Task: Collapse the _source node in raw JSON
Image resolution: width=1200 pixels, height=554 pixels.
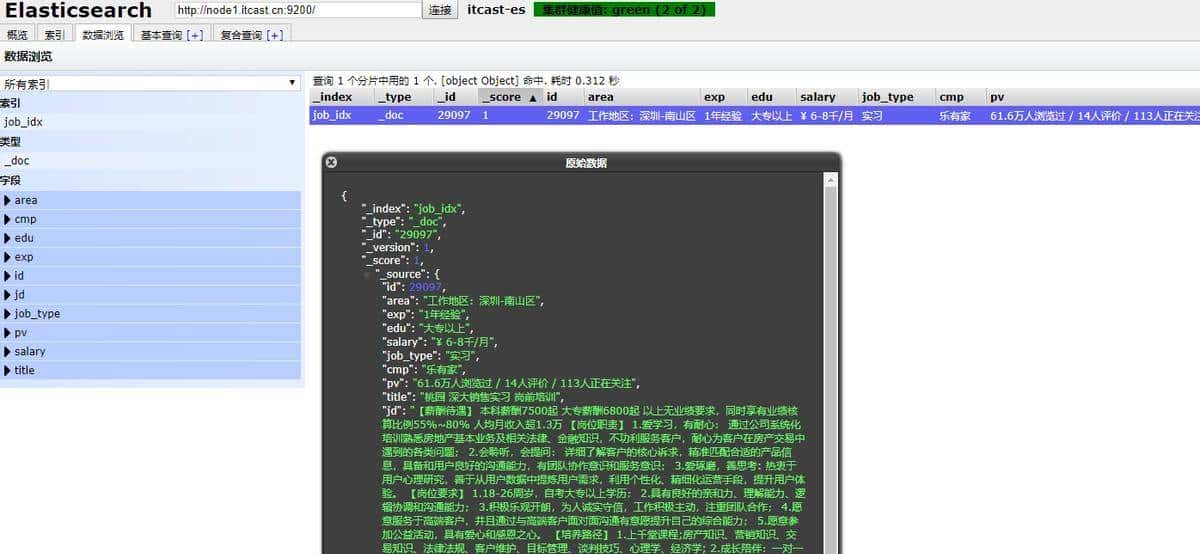Action: coord(367,274)
